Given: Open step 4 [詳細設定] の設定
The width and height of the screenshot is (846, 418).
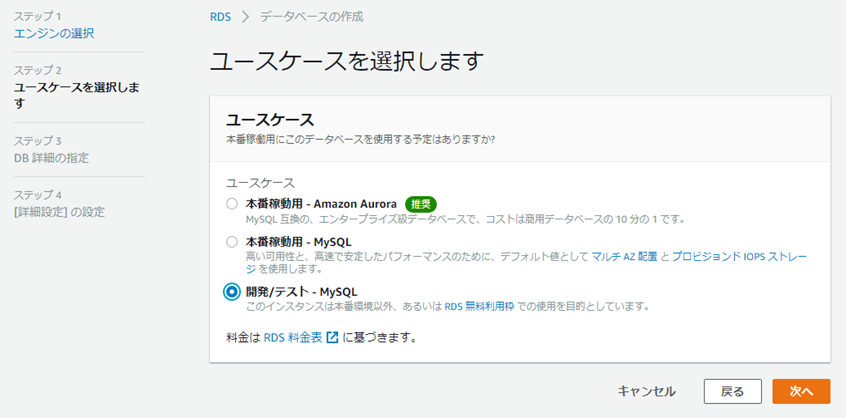Looking at the screenshot, I should pos(59,211).
